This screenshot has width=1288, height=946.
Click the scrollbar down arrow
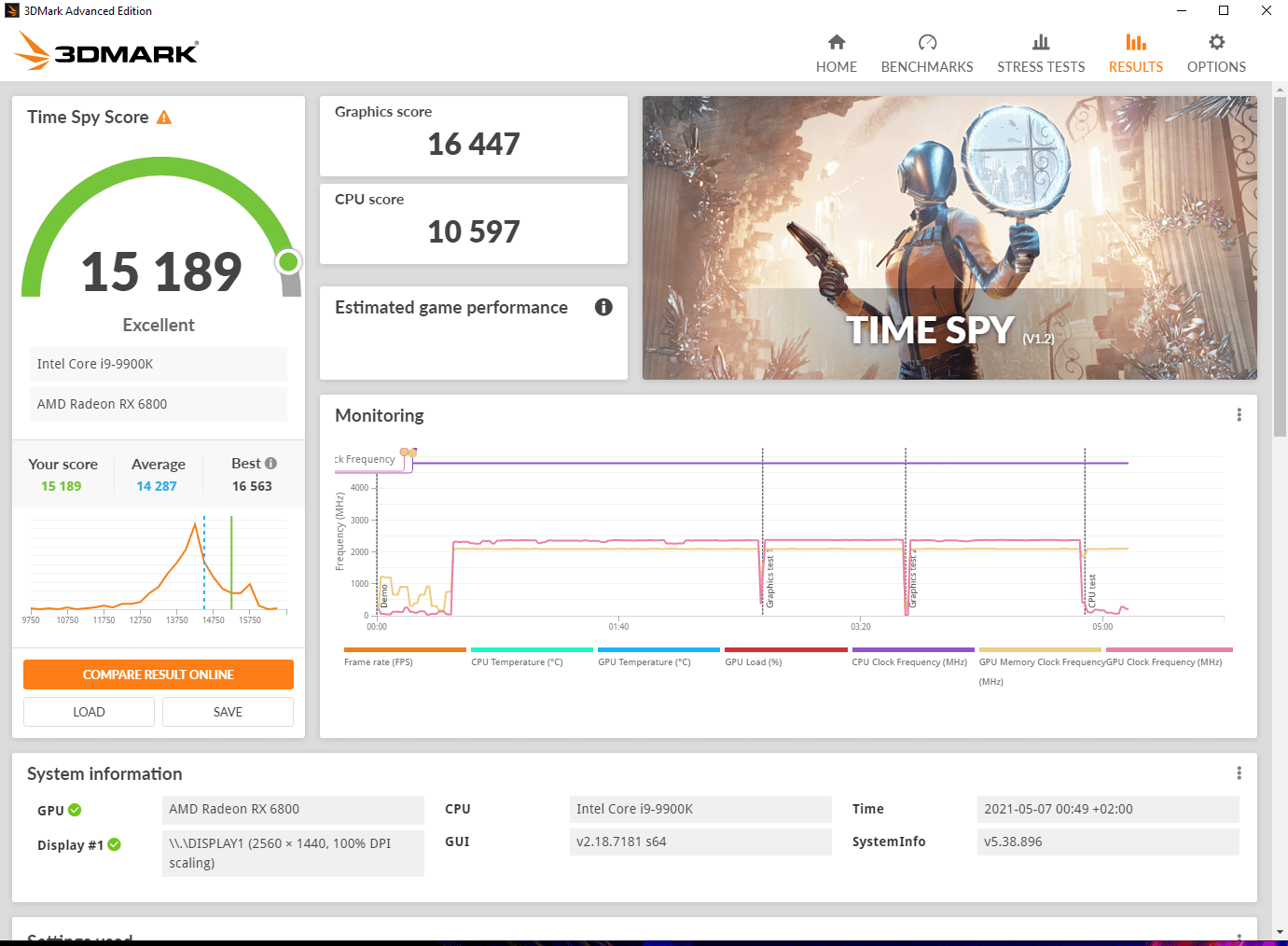[1280, 932]
